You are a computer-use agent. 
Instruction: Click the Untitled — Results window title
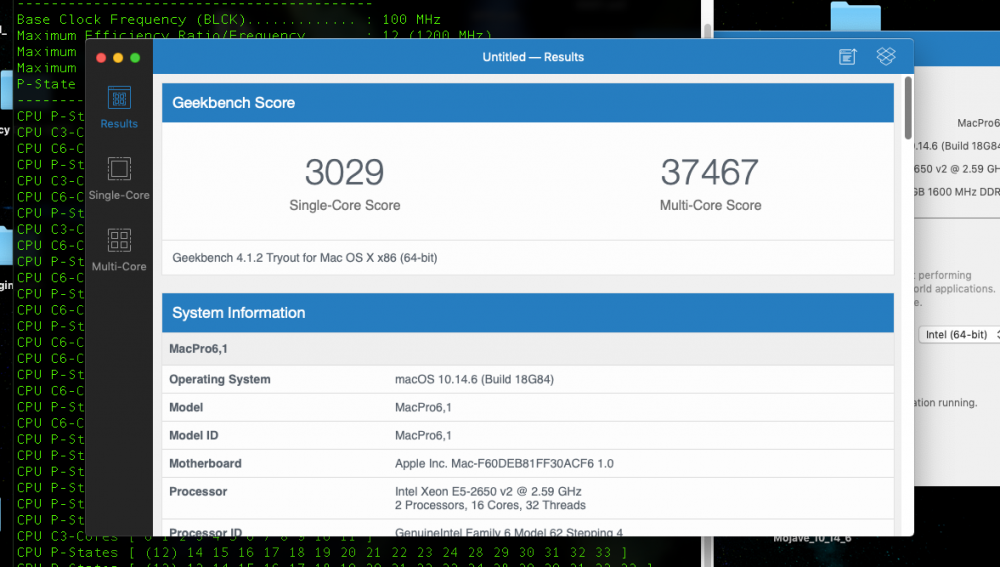(x=533, y=57)
